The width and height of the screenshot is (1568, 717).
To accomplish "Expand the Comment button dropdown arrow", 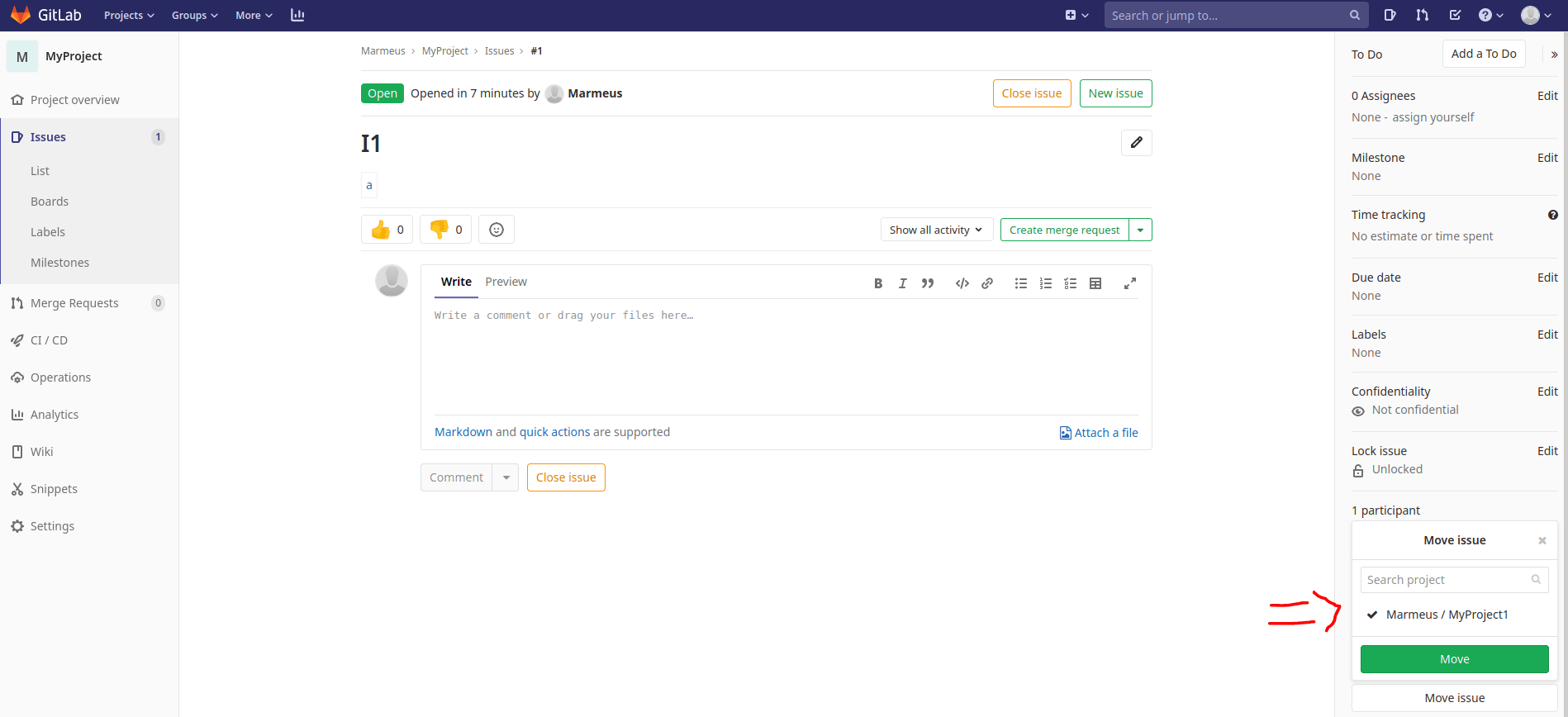I will 506,477.
